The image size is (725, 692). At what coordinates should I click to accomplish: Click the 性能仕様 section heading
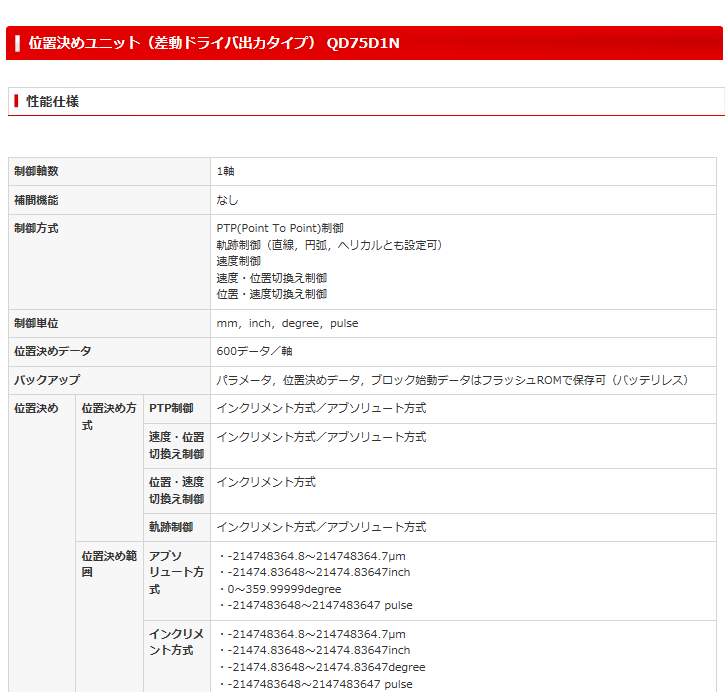(x=52, y=101)
